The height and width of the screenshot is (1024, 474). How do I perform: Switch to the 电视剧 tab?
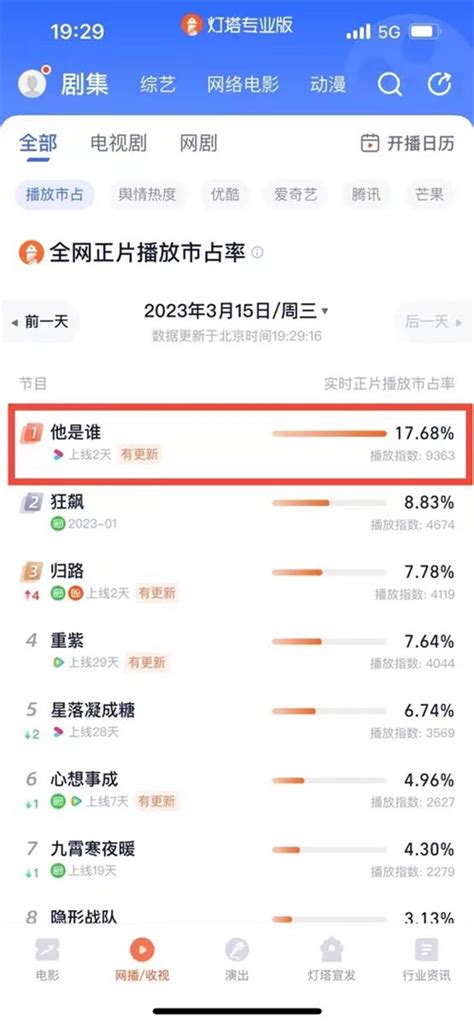point(118,143)
